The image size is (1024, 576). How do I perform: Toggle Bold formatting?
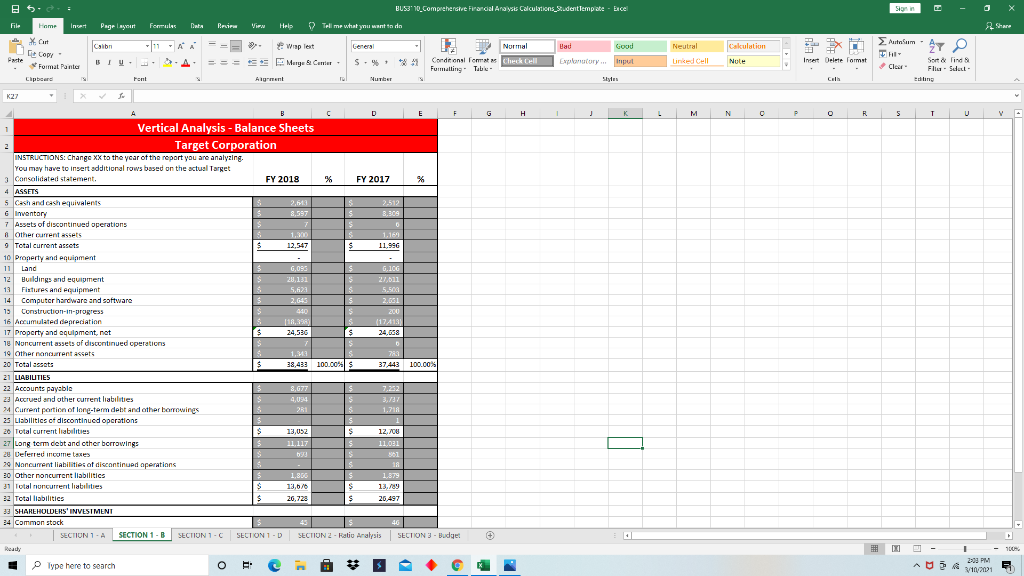[x=97, y=63]
